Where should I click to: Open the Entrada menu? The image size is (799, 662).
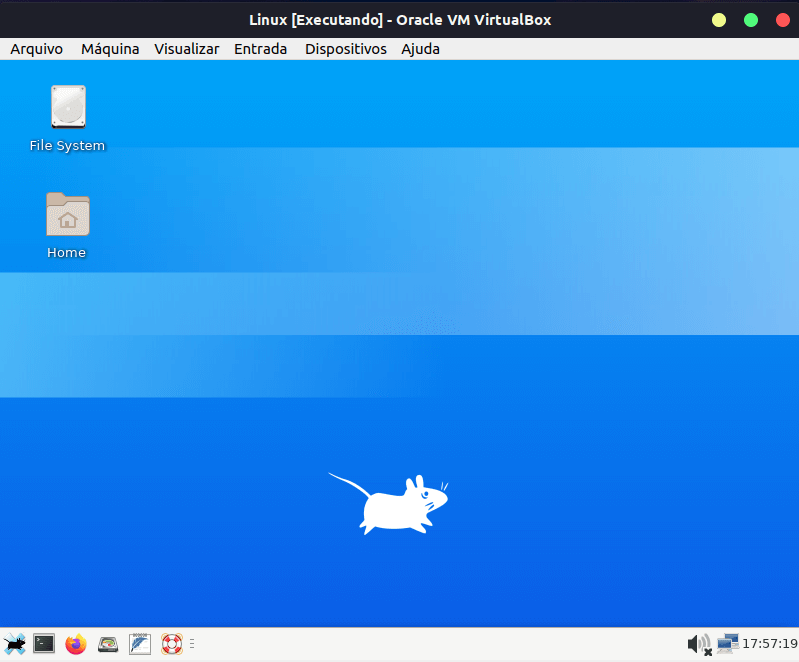[260, 49]
